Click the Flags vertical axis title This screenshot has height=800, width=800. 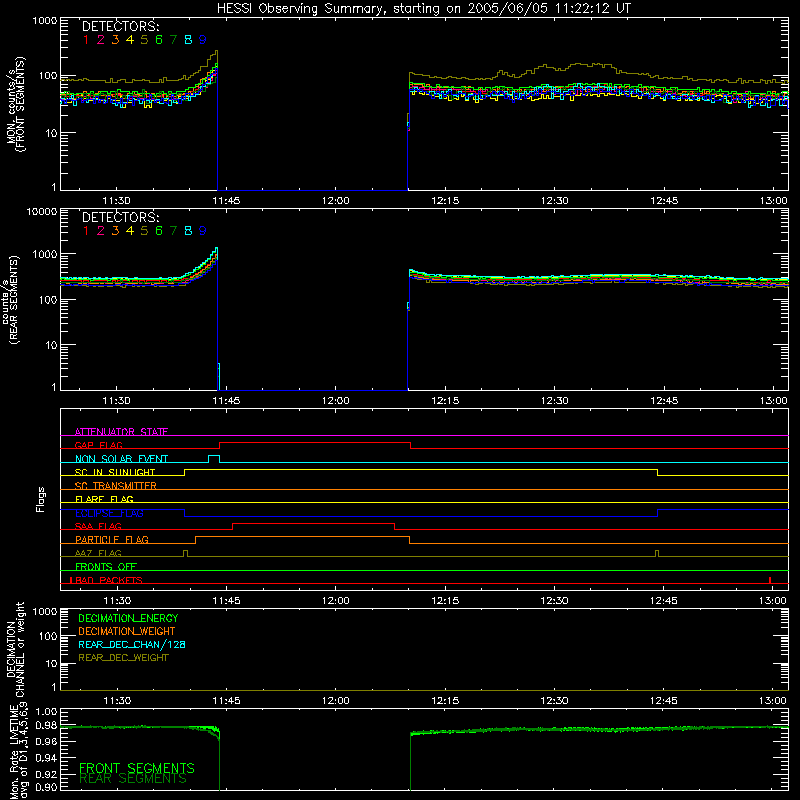[x=41, y=499]
